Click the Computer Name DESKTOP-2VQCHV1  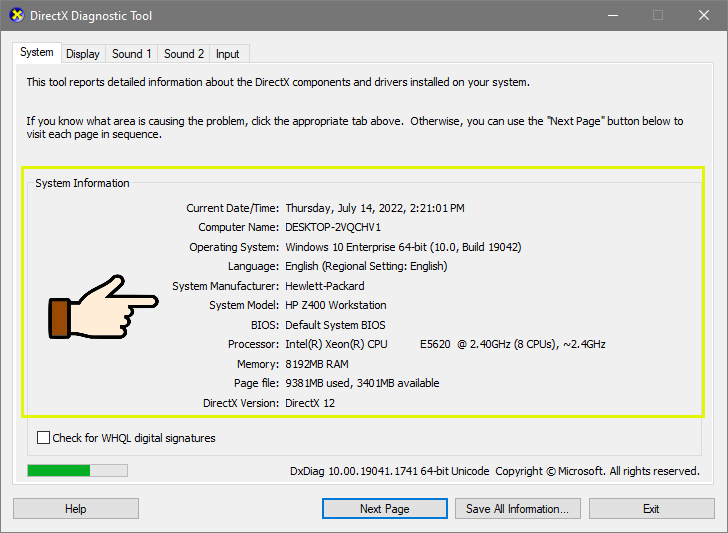[x=333, y=228]
